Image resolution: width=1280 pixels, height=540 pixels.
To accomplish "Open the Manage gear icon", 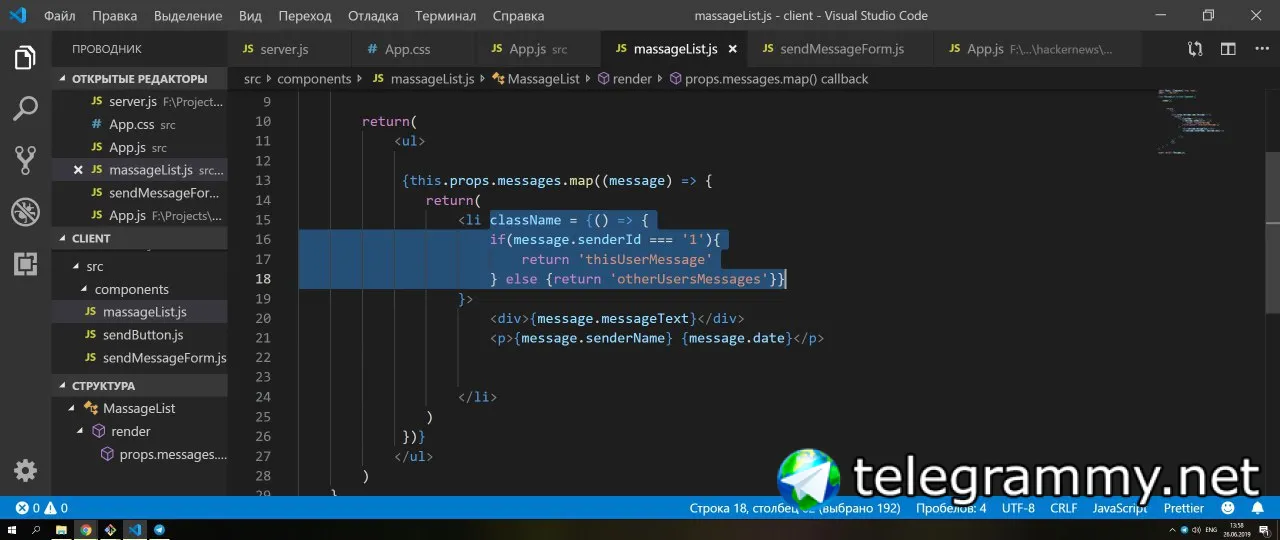I will coord(25,471).
